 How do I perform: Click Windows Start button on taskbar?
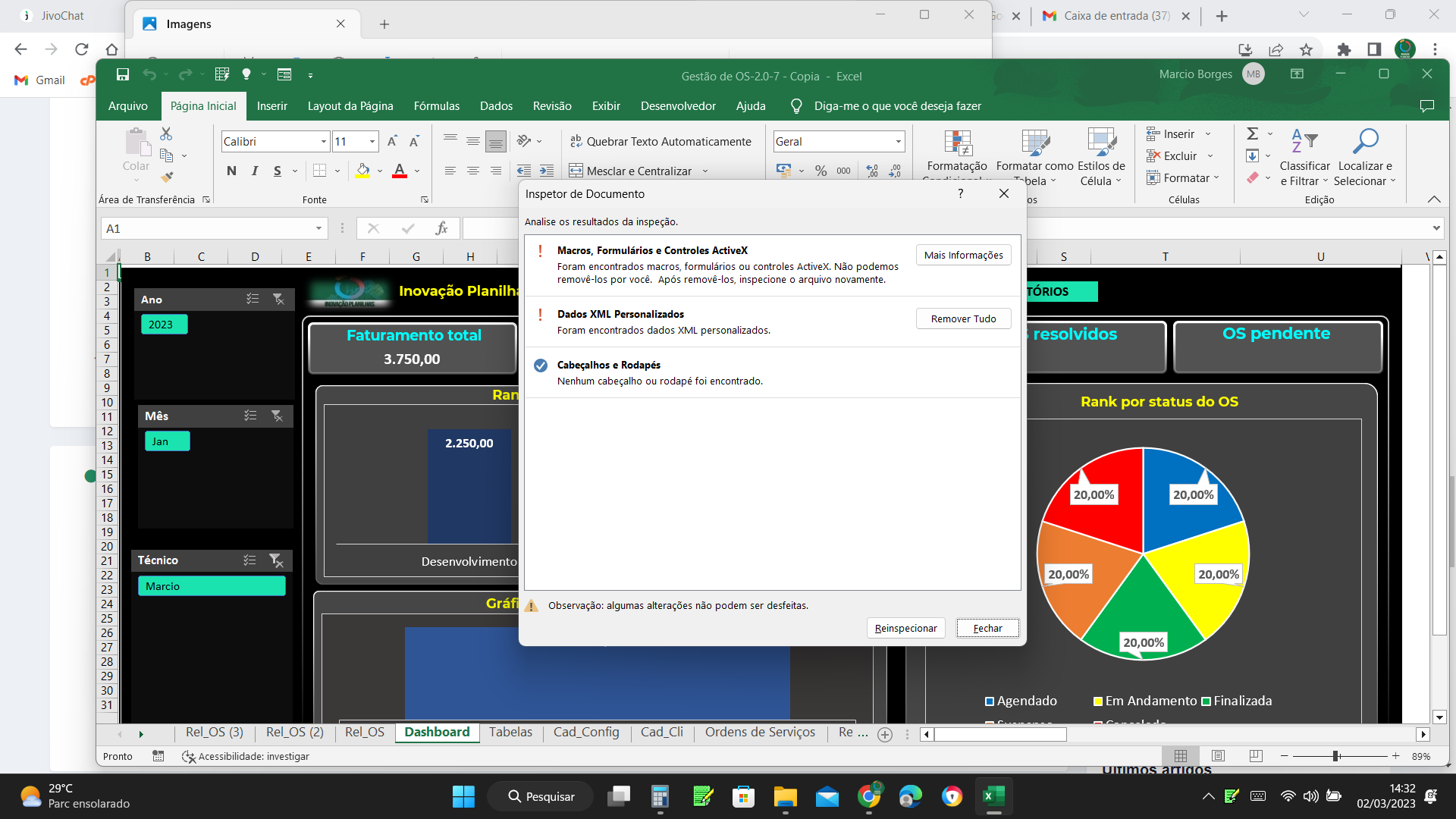pyautogui.click(x=463, y=796)
